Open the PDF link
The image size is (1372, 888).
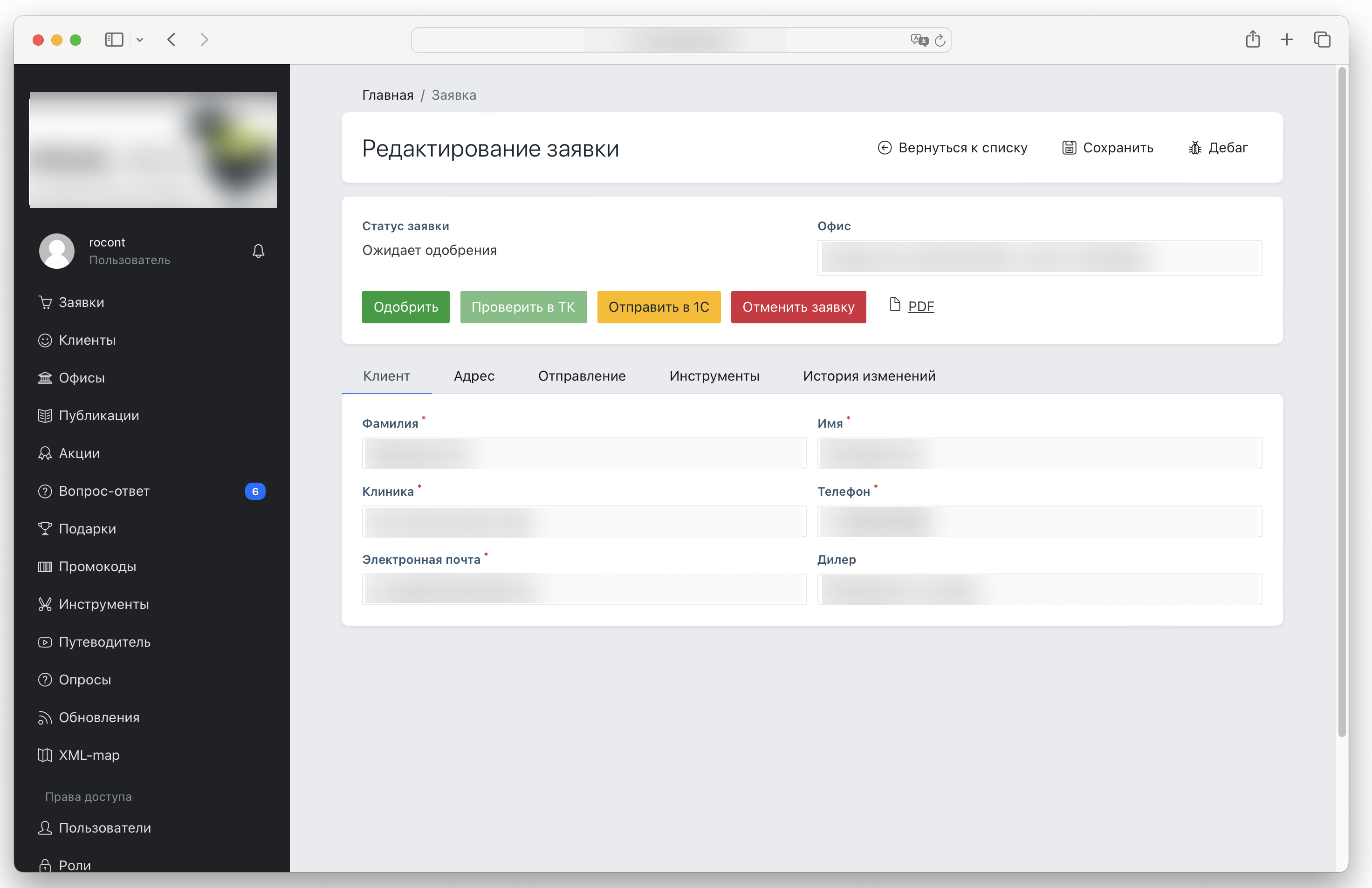coord(920,307)
